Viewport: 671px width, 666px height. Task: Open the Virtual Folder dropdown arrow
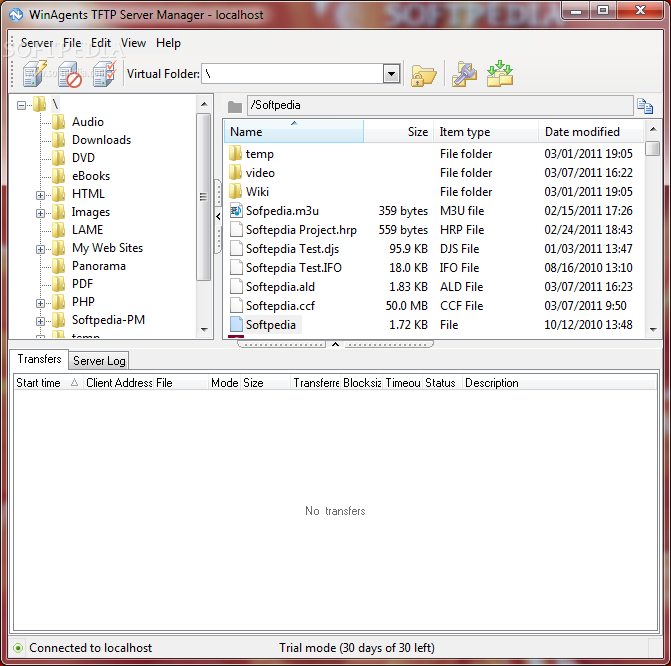391,74
